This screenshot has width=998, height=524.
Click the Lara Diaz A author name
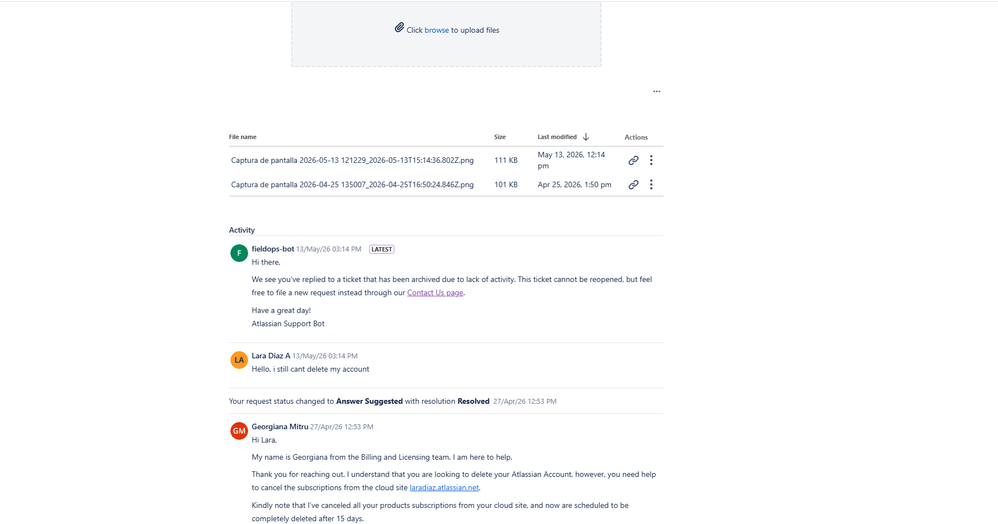271,356
